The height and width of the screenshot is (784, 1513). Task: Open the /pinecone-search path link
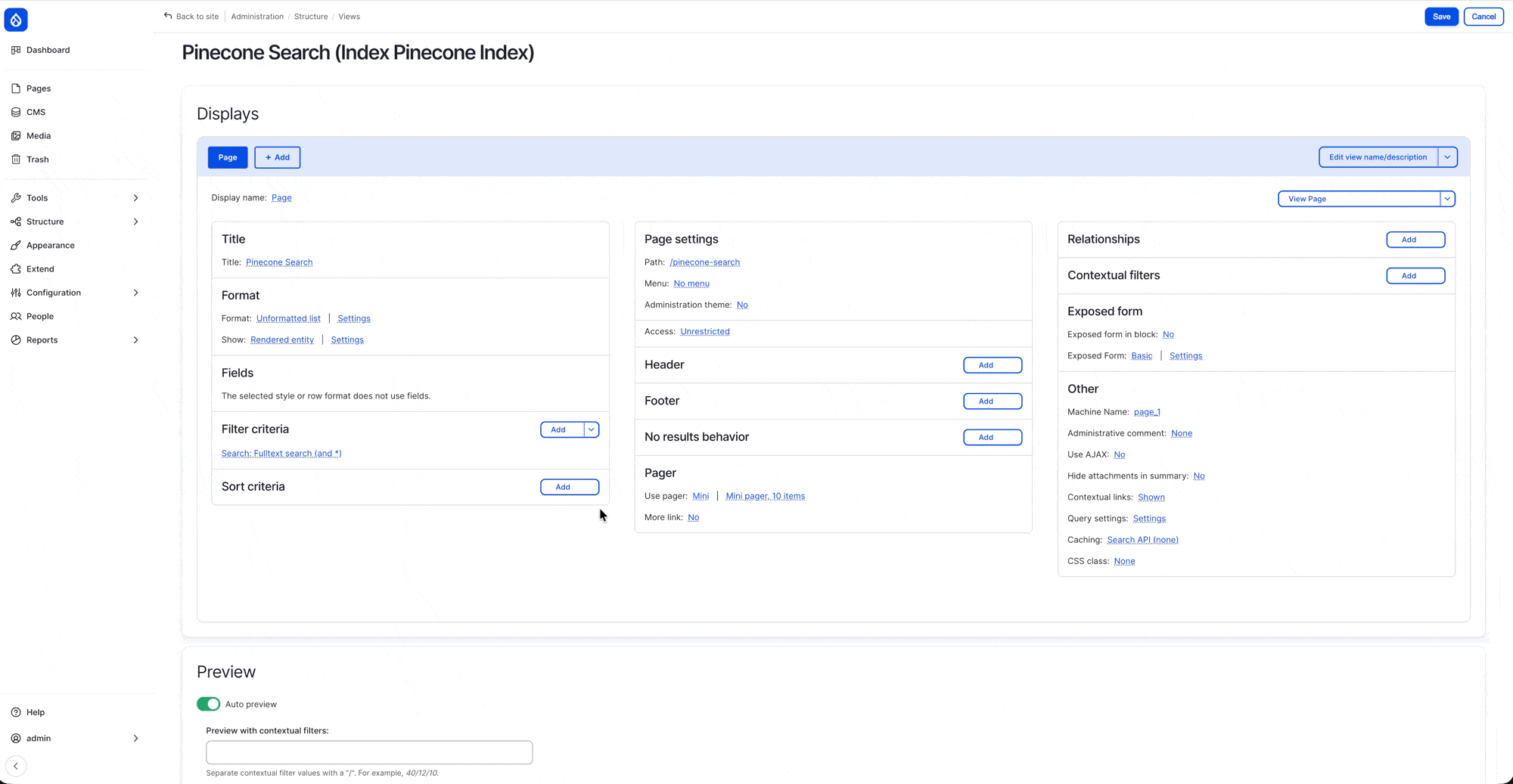pos(704,262)
